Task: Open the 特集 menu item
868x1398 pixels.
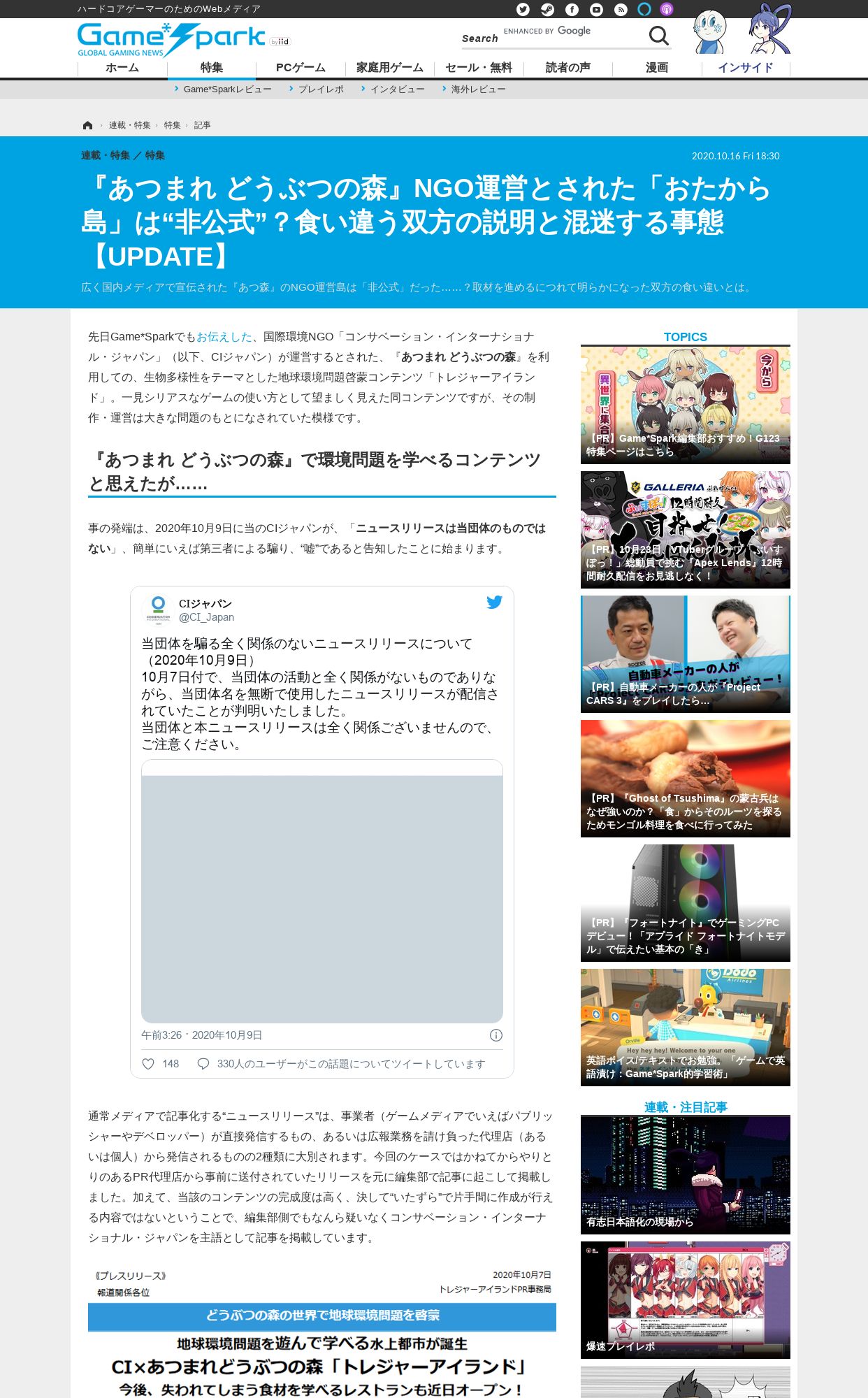Action: click(212, 68)
